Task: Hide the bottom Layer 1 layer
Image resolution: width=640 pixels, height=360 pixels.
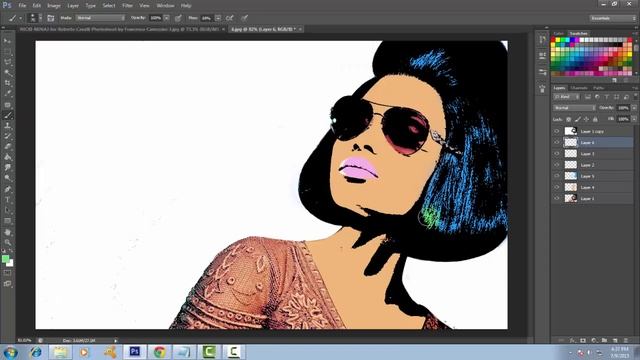Action: pos(557,198)
